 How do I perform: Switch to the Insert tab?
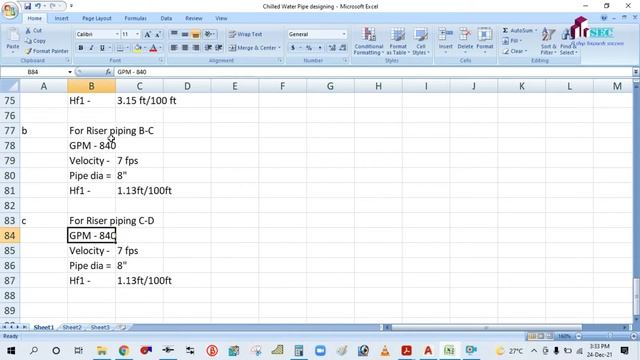point(62,18)
